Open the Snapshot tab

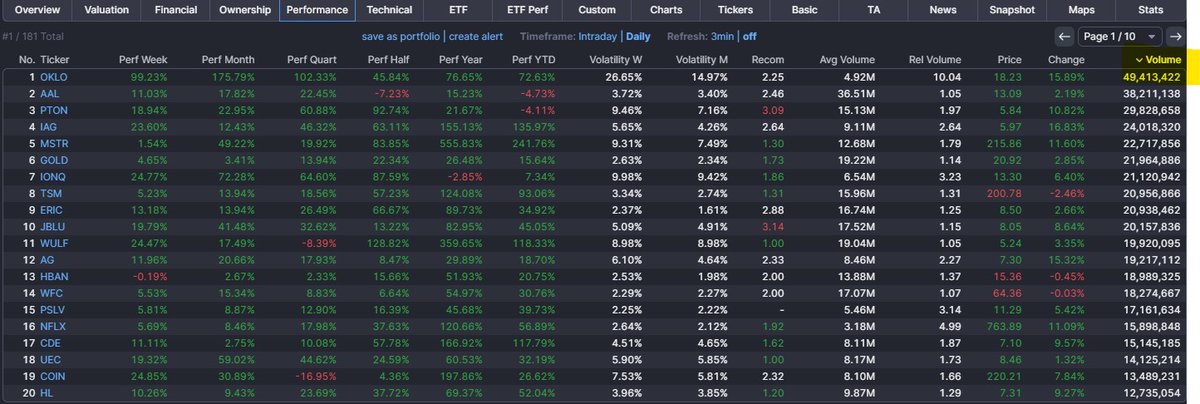click(x=1012, y=11)
